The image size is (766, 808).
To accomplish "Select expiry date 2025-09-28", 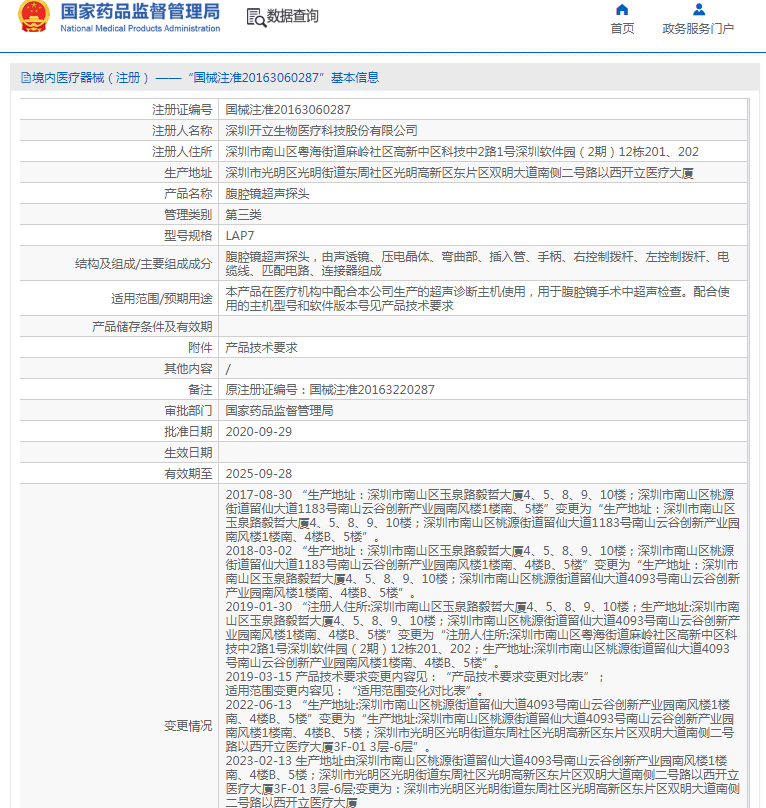I will (x=259, y=474).
